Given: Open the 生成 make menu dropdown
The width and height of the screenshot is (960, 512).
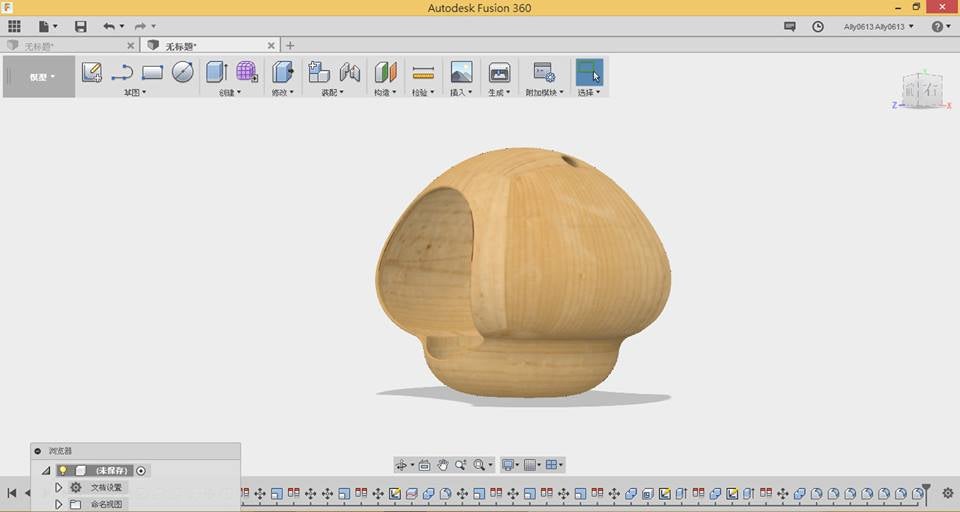Looking at the screenshot, I should [x=499, y=92].
